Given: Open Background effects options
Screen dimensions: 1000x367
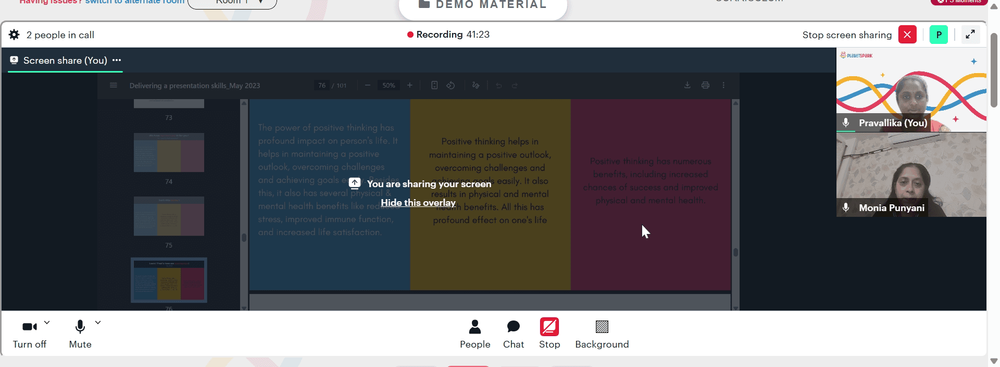Looking at the screenshot, I should (602, 334).
